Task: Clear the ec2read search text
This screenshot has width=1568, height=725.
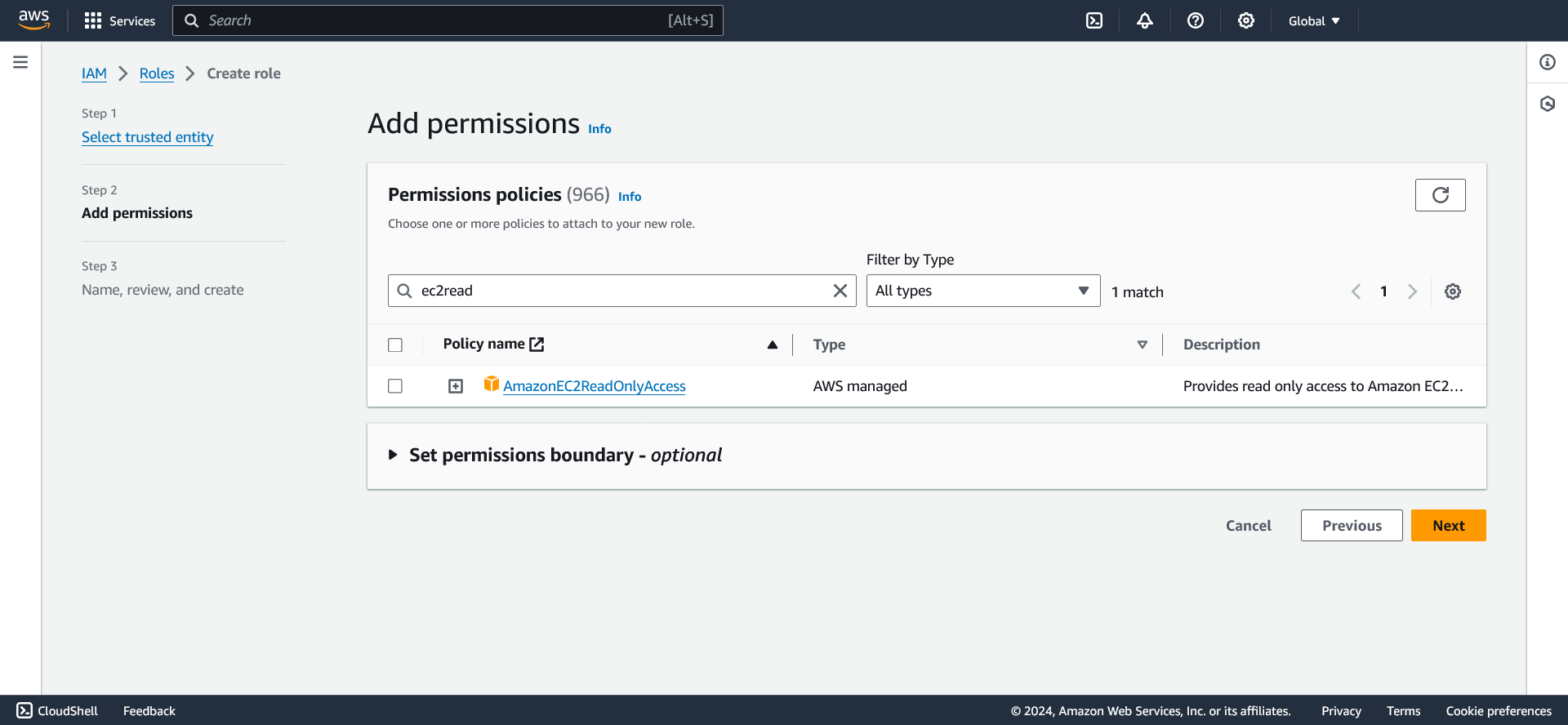Action: [x=840, y=291]
